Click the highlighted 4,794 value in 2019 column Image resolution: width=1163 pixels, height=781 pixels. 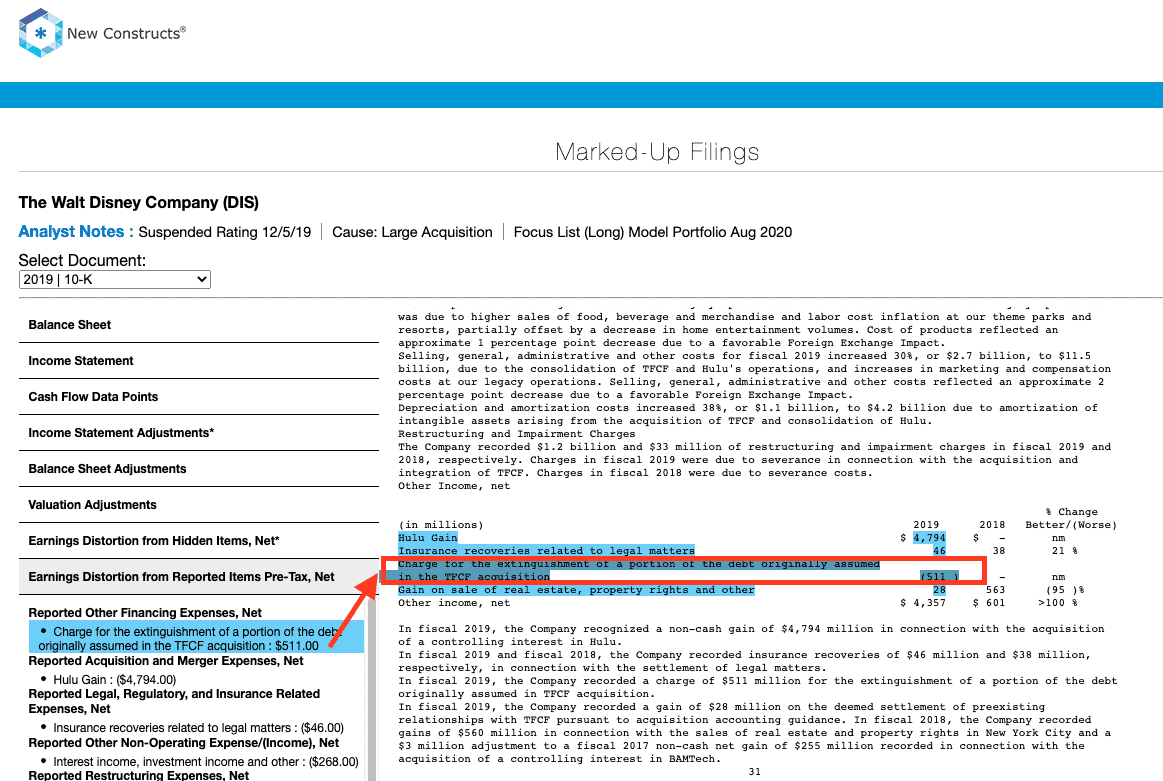click(929, 538)
